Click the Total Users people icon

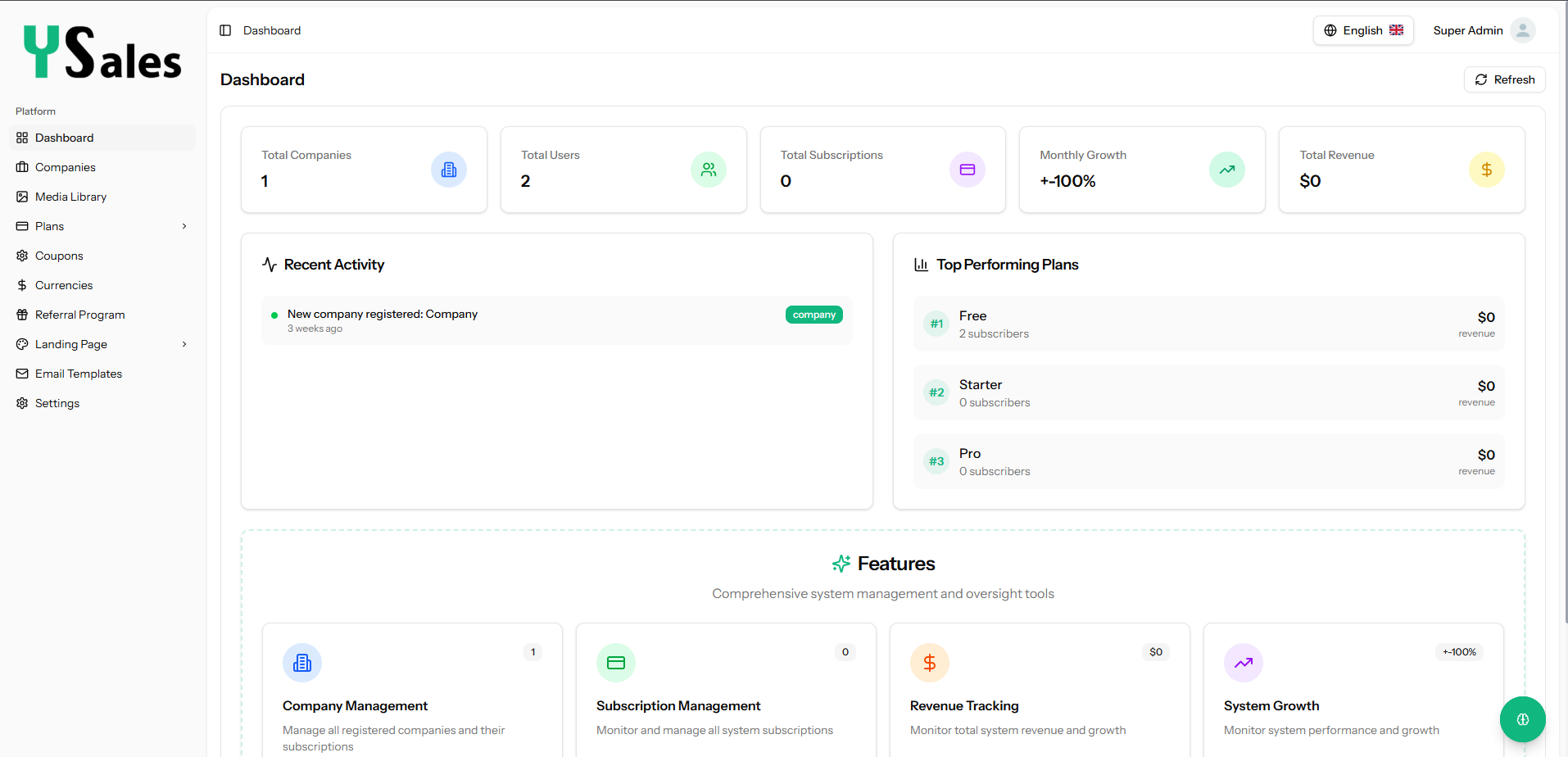coord(708,170)
